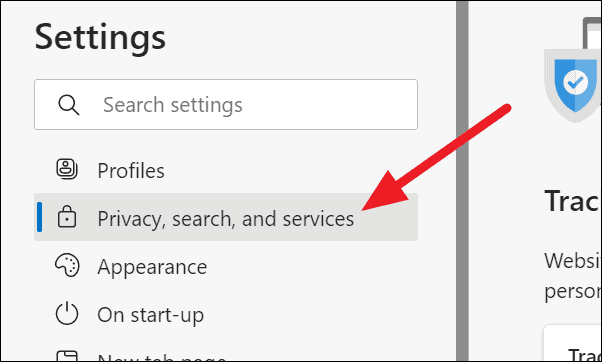Click the Tracking prevention heading text
The height and width of the screenshot is (362, 602).
tap(572, 201)
